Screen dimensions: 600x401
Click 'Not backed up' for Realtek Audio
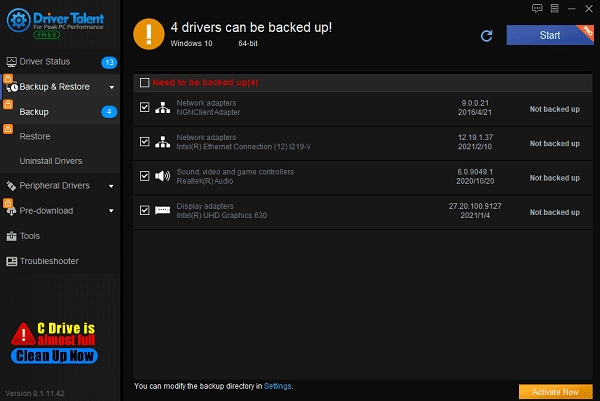tap(554, 178)
